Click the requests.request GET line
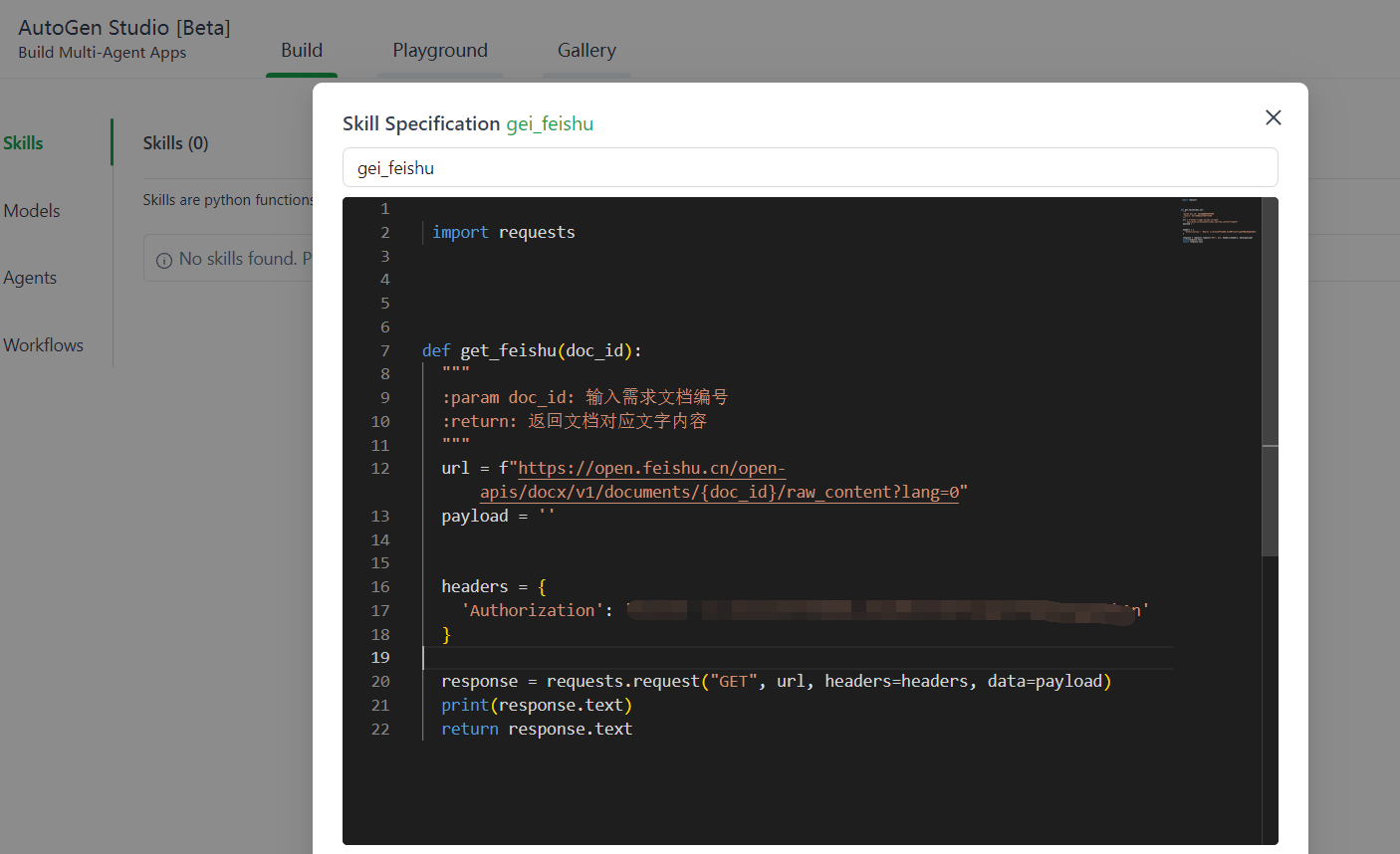1400x854 pixels. pos(776,681)
